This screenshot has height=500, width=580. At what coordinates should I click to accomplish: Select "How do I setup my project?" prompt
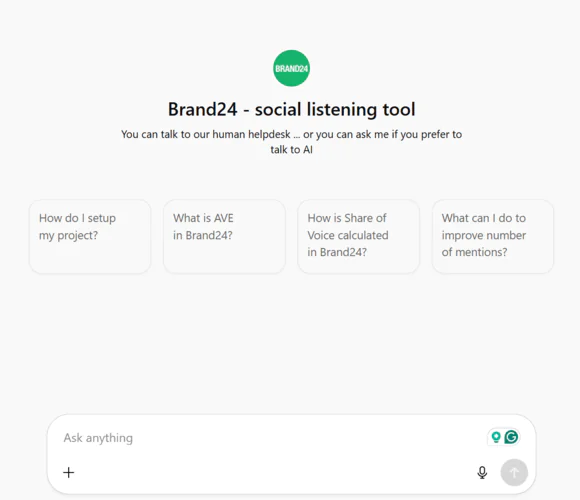90,237
